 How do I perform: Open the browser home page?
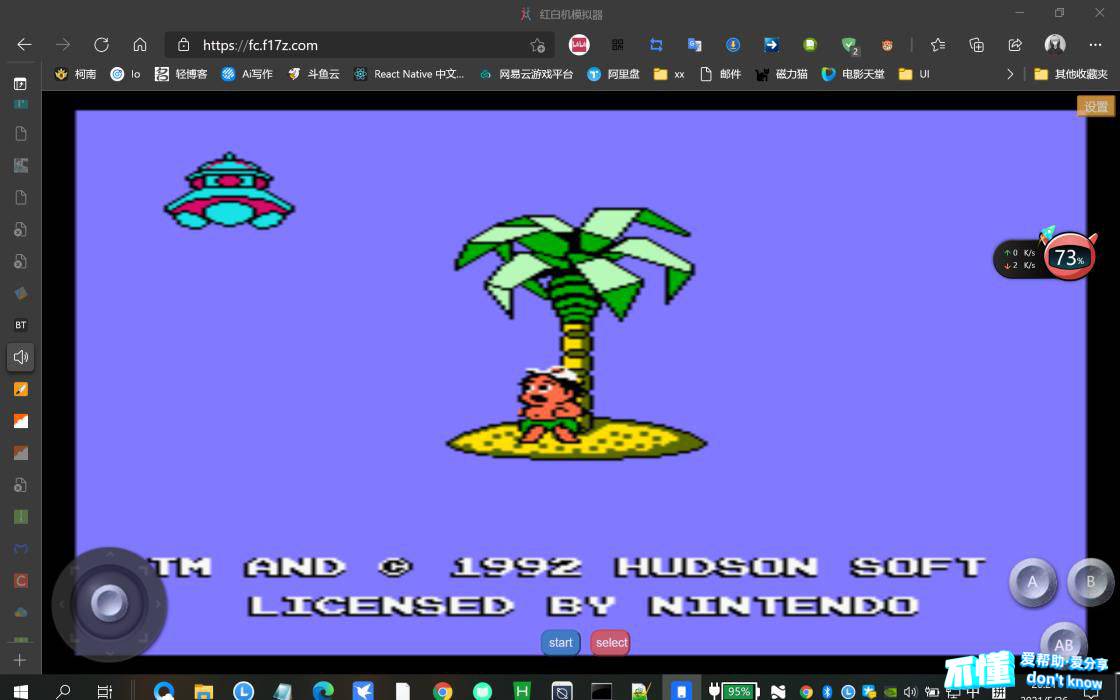(140, 45)
